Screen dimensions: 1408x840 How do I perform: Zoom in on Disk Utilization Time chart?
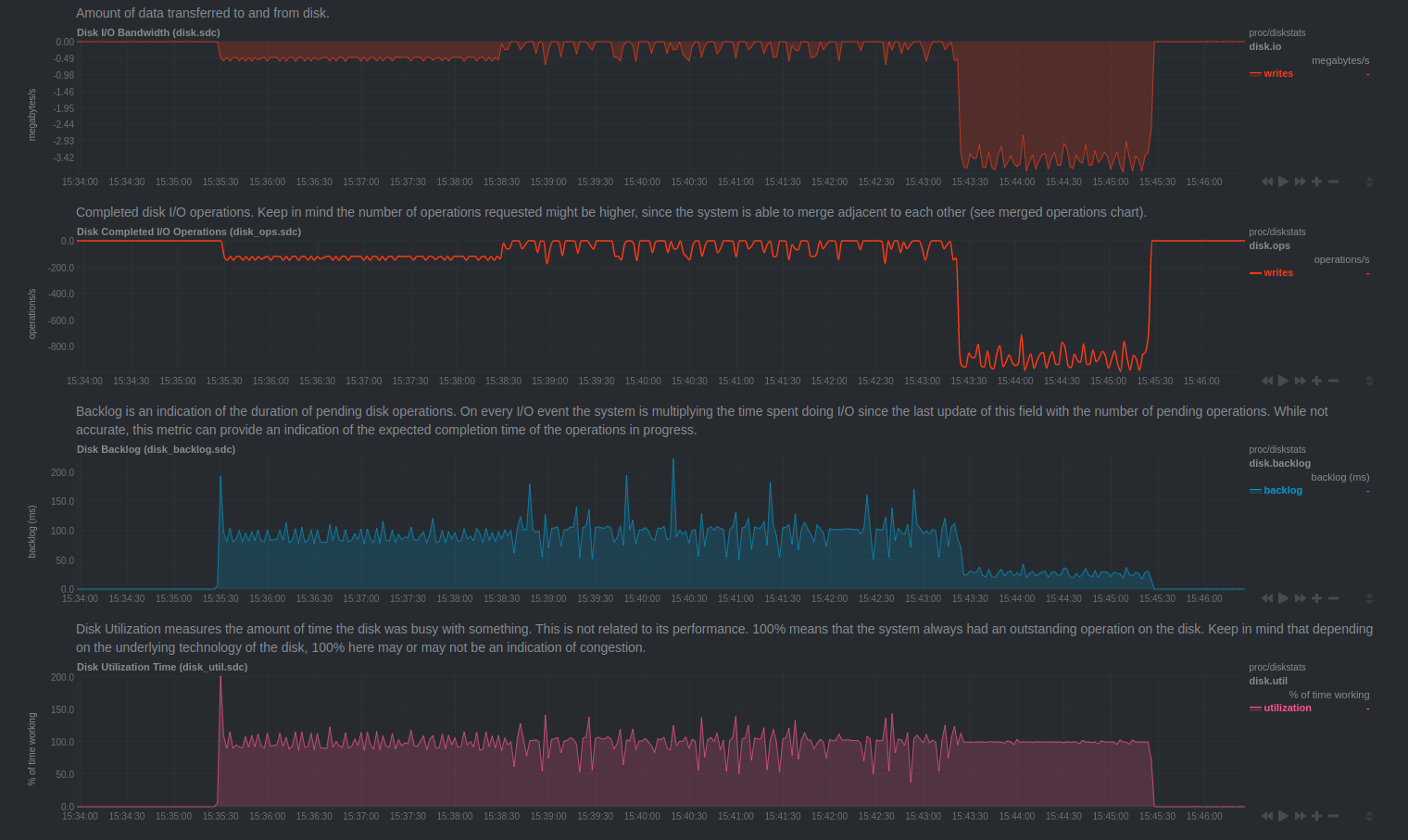1316,816
